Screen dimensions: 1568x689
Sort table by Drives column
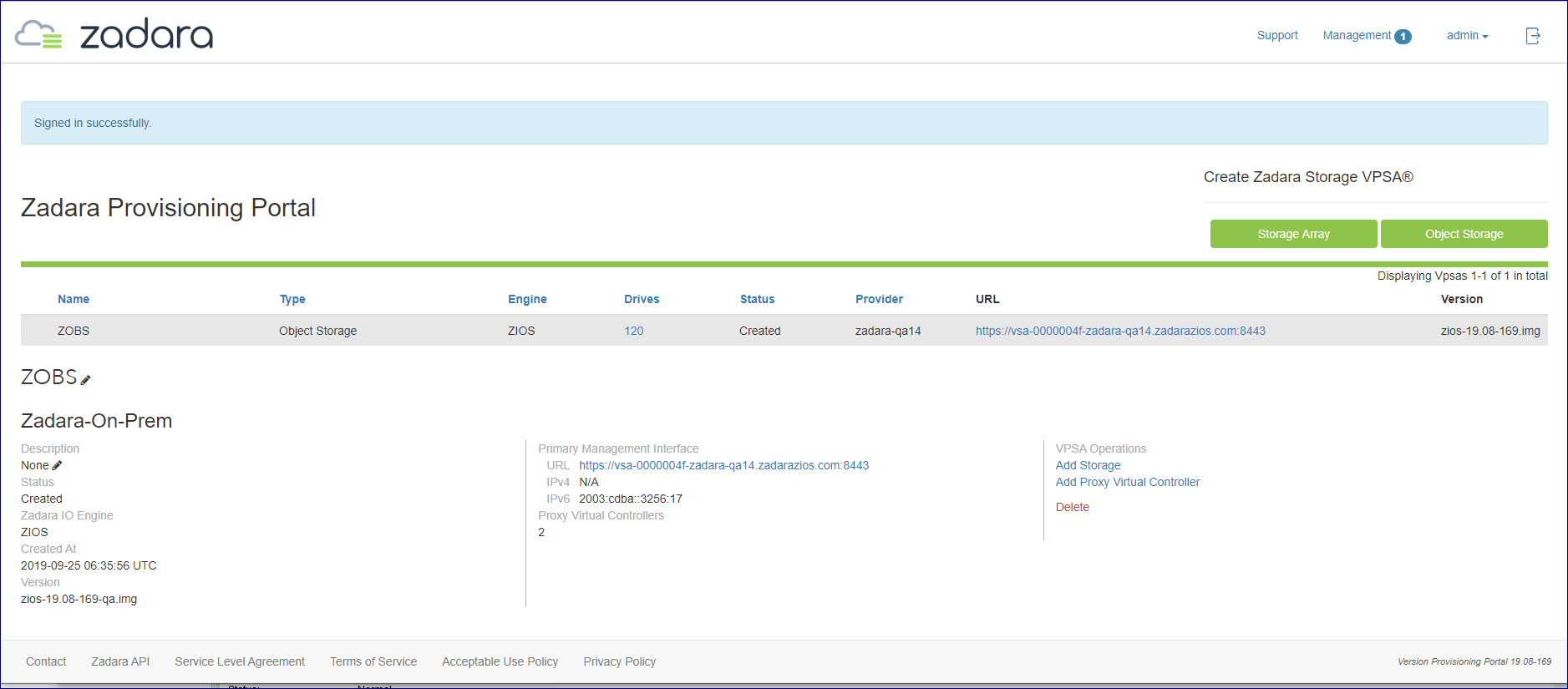click(642, 299)
